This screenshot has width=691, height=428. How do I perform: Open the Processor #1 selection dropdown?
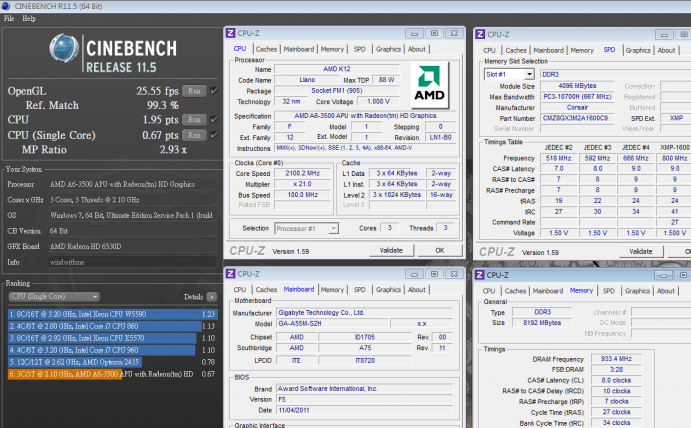tap(307, 227)
